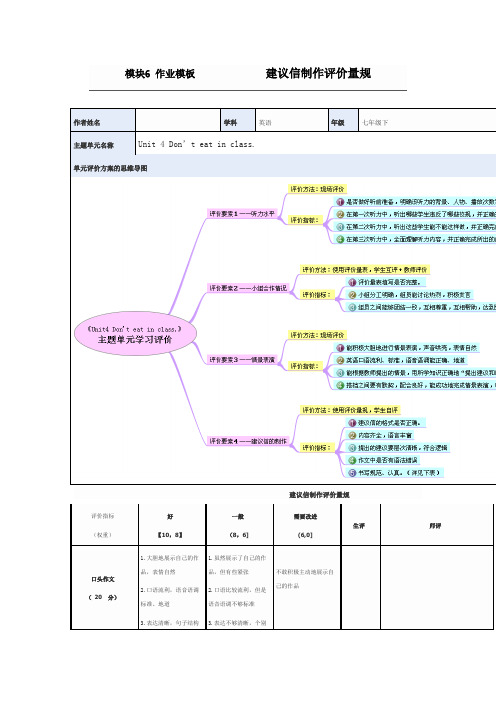Click the number 2 icon beside '小组分工明确'

[352, 295]
